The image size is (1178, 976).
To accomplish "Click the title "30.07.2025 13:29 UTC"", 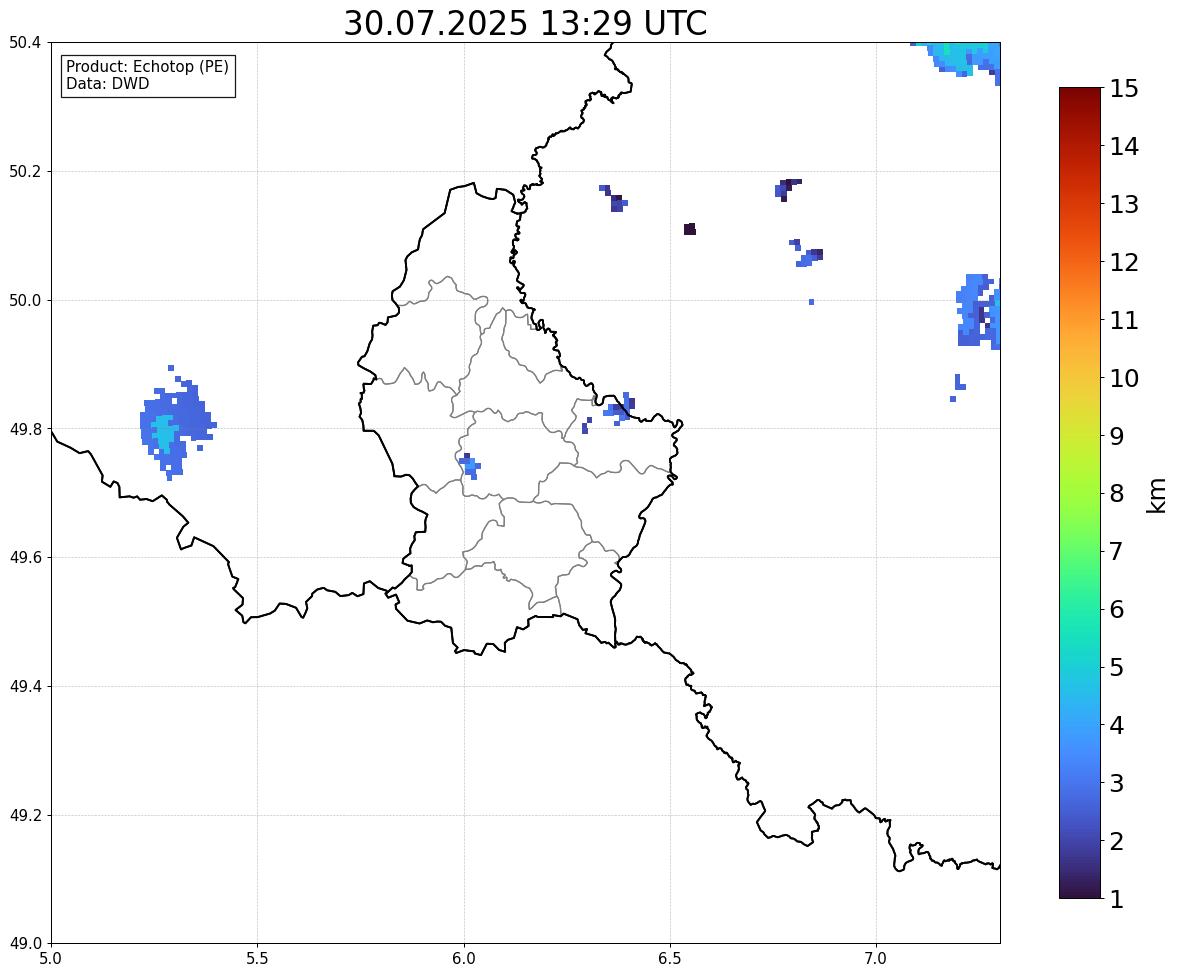I will (525, 23).
